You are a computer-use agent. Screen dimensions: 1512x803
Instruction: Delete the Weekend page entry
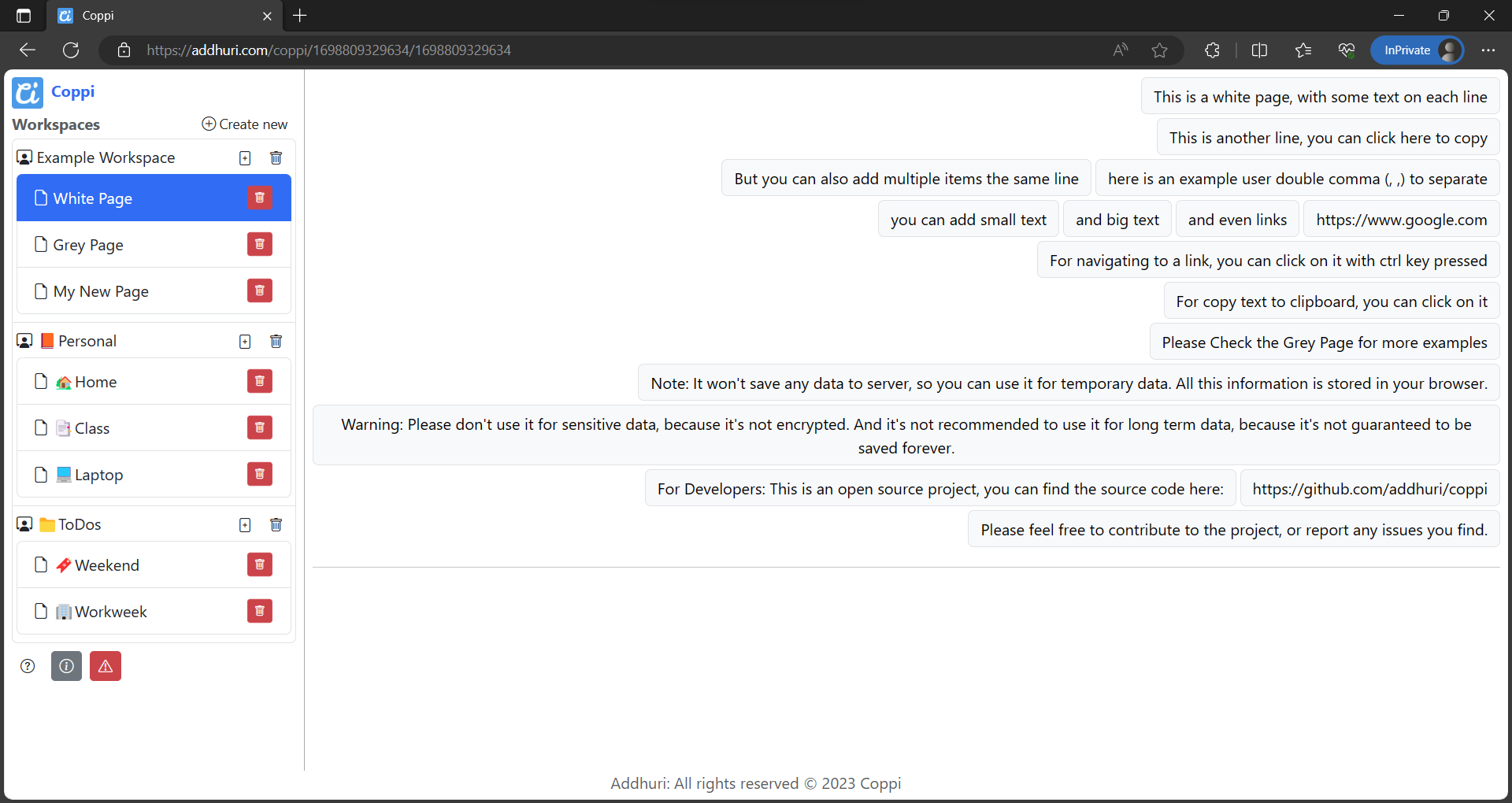(260, 564)
